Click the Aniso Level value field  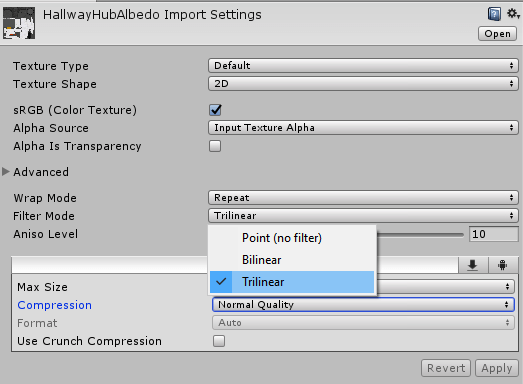tap(494, 234)
